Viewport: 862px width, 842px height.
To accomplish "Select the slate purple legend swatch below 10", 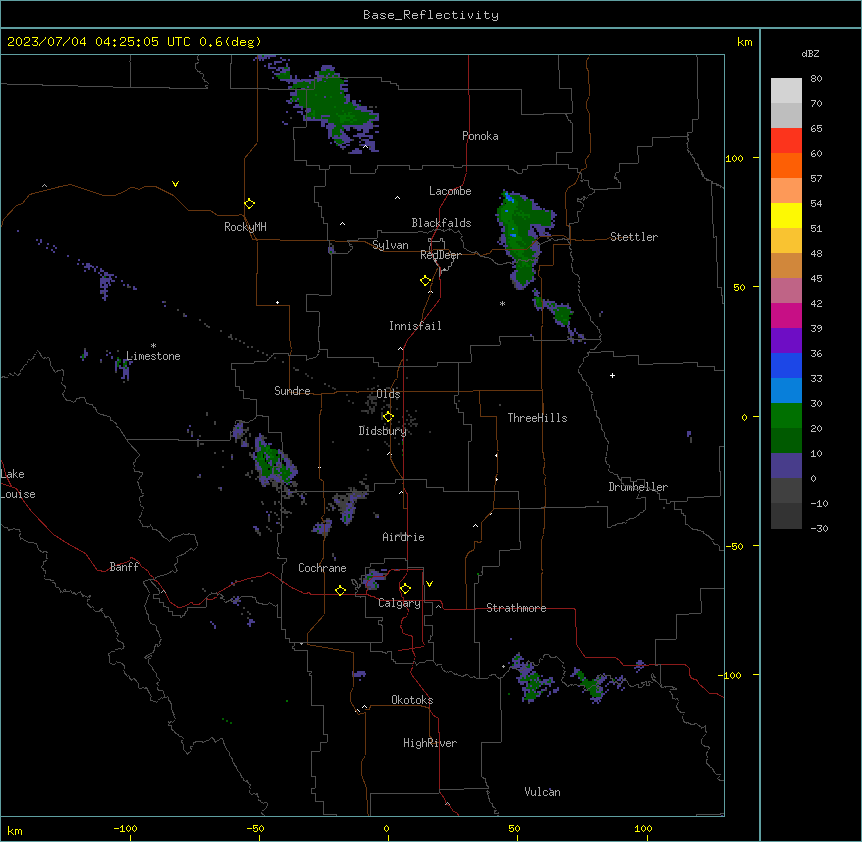I will [786, 466].
